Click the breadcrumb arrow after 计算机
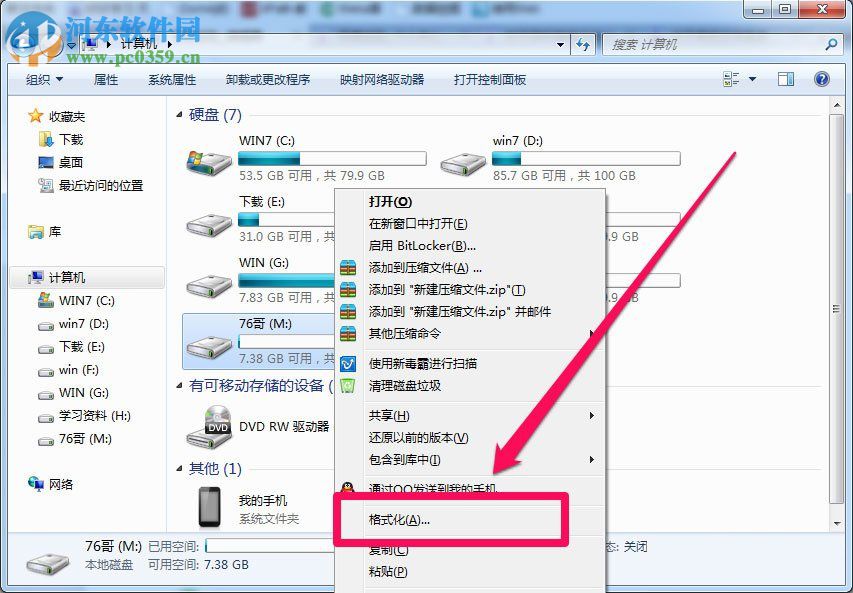Screen dimensions: 853x593 (169, 44)
